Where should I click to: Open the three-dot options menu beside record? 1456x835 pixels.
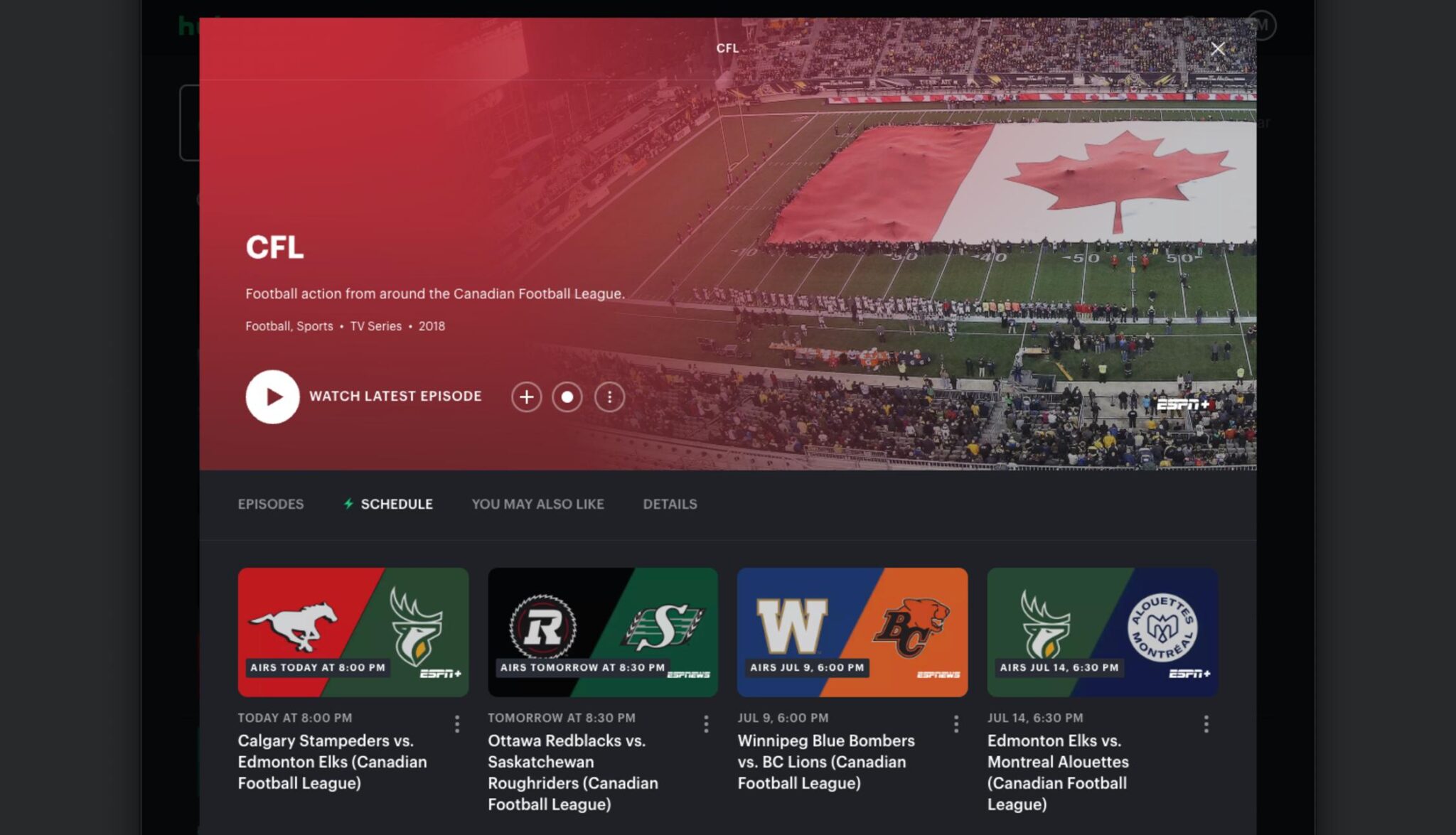pyautogui.click(x=609, y=397)
